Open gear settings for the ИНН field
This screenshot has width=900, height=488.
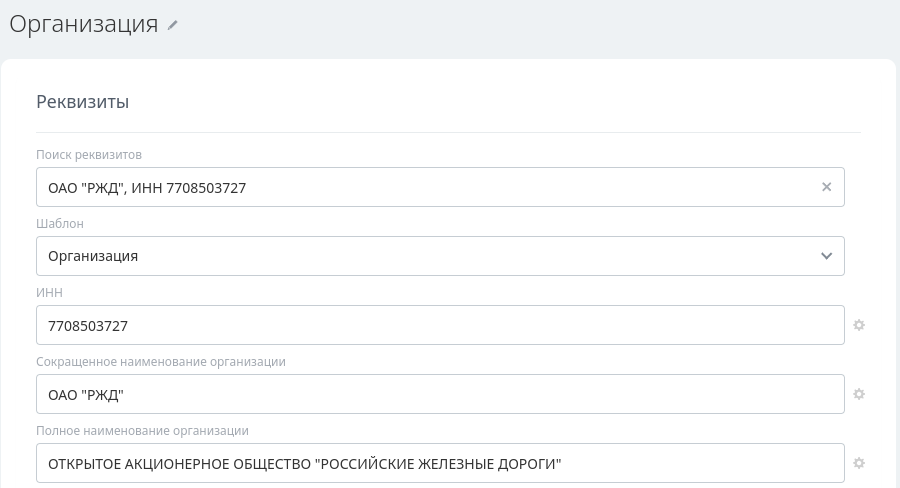(859, 325)
